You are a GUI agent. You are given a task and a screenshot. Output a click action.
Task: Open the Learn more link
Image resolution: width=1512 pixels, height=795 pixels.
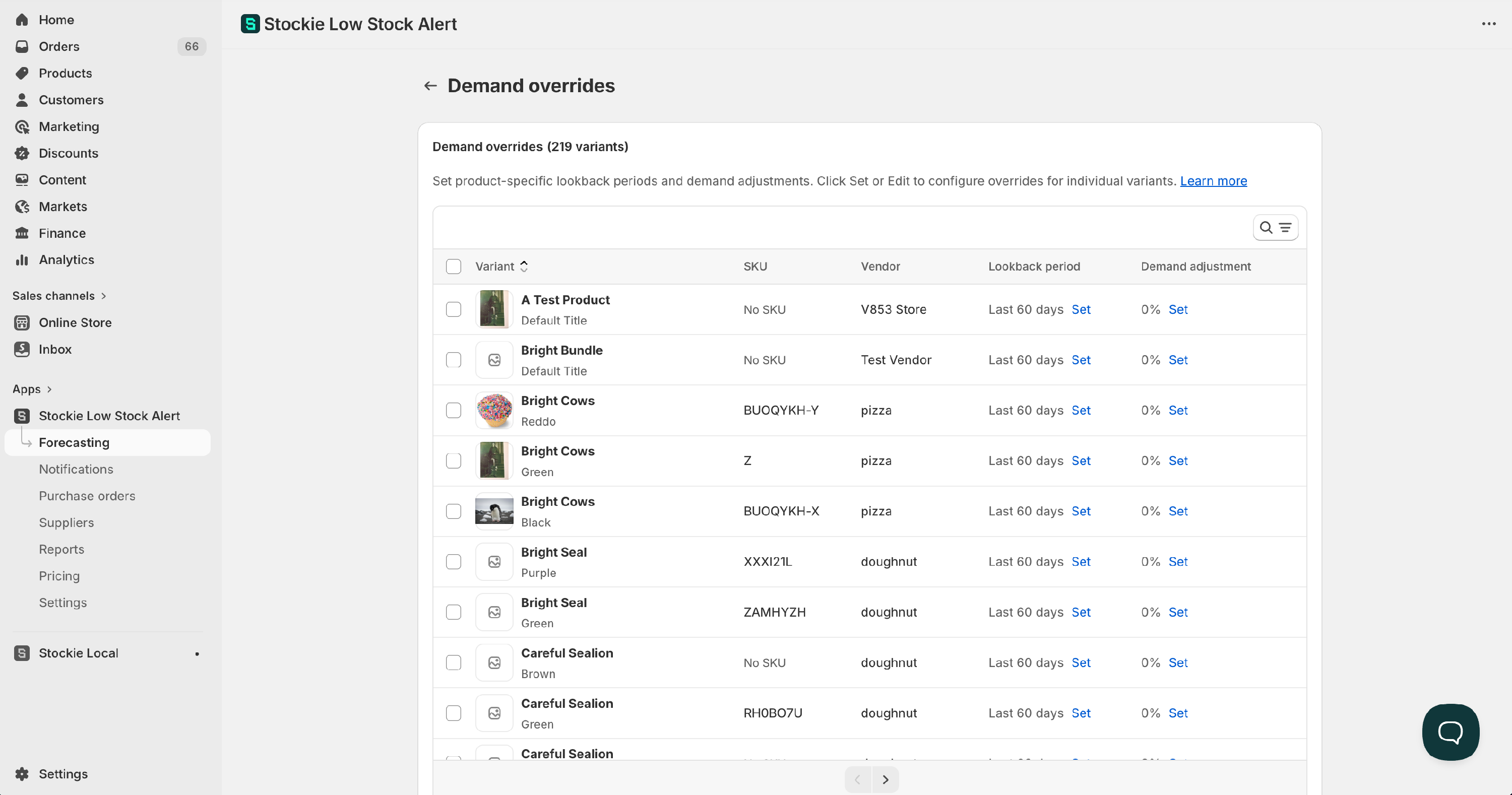[1213, 181]
